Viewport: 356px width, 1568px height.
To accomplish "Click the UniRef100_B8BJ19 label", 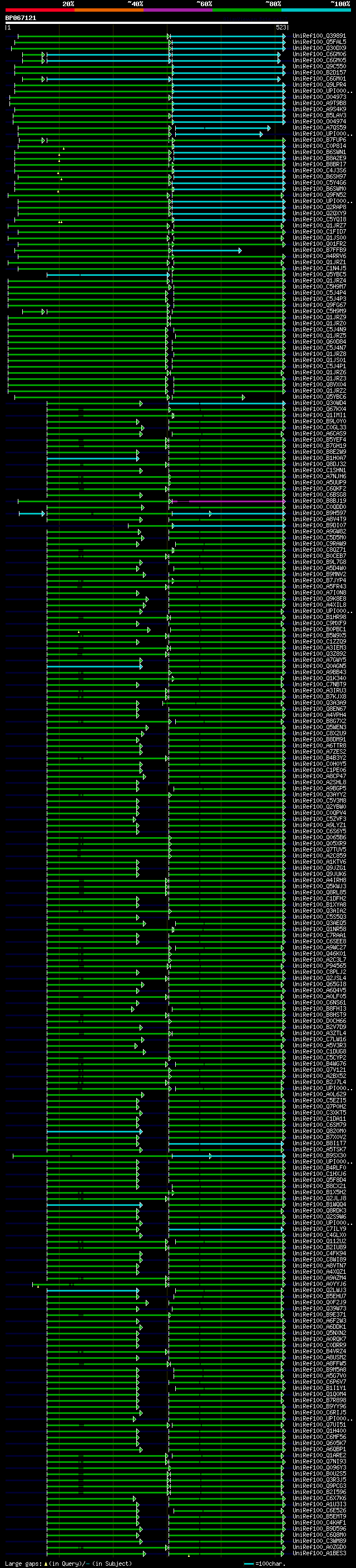I will 319,501.
